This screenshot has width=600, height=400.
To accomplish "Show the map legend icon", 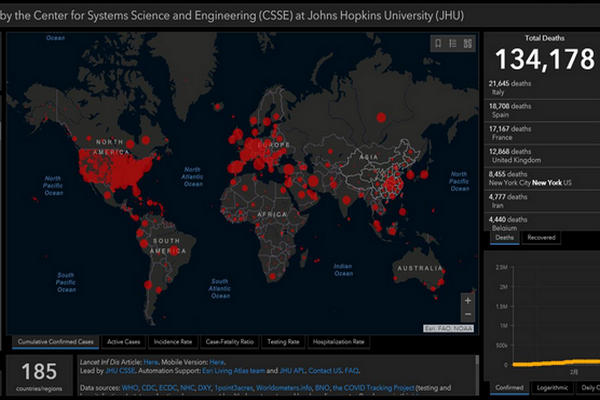I will 453,43.
